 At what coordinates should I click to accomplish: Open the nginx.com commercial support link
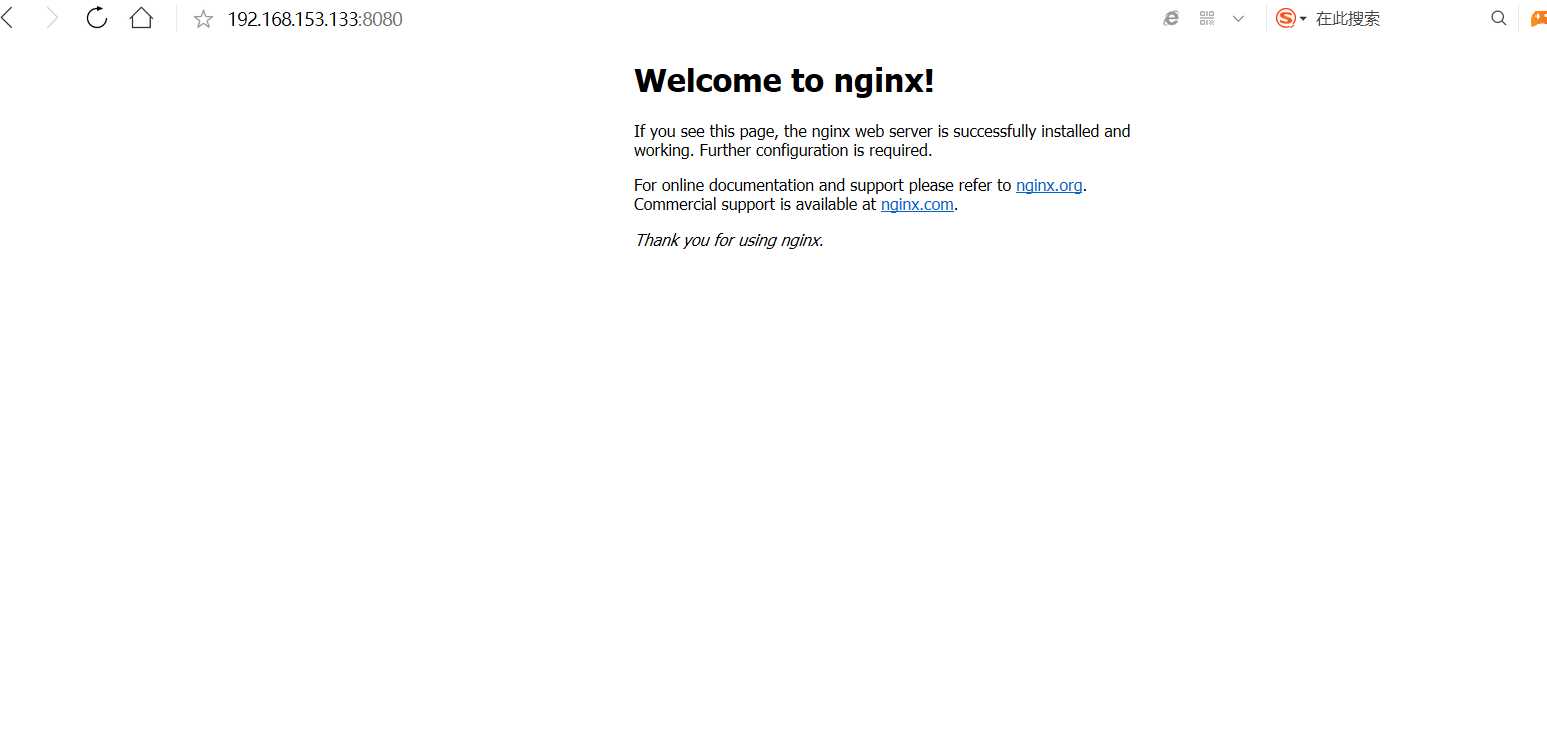(x=918, y=205)
